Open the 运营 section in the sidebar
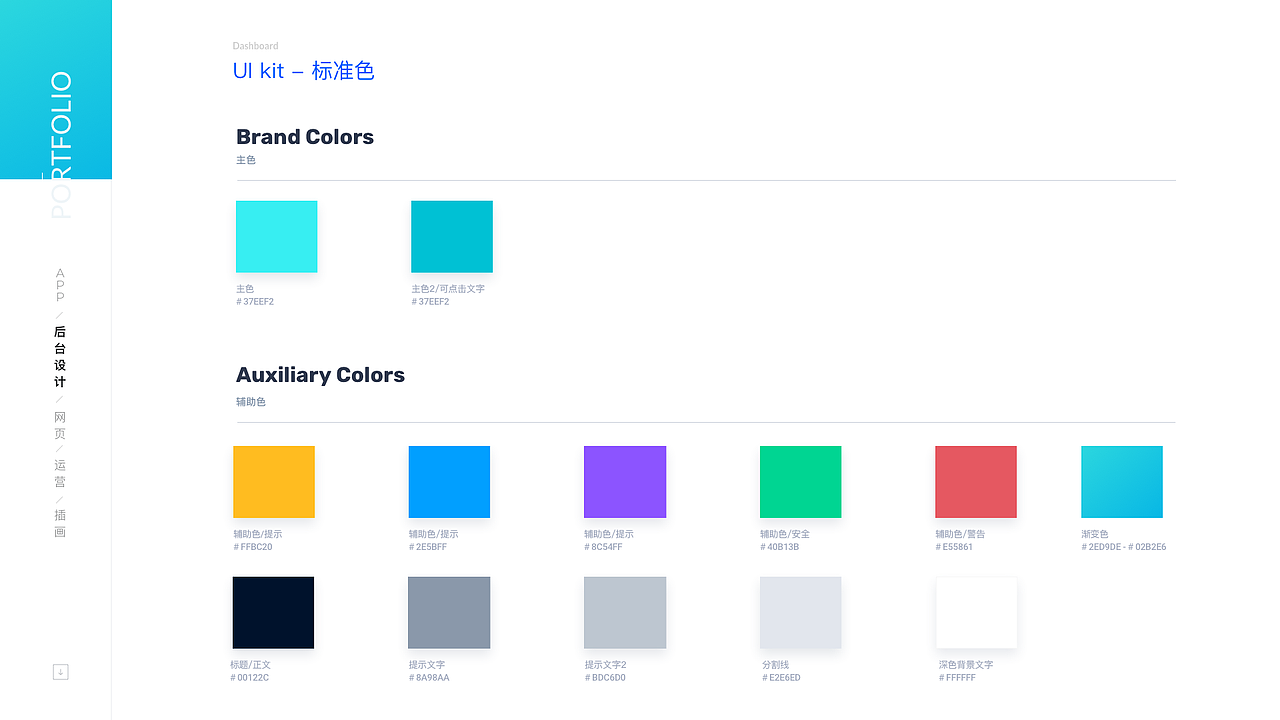This screenshot has height=720, width=1280. pyautogui.click(x=59, y=472)
